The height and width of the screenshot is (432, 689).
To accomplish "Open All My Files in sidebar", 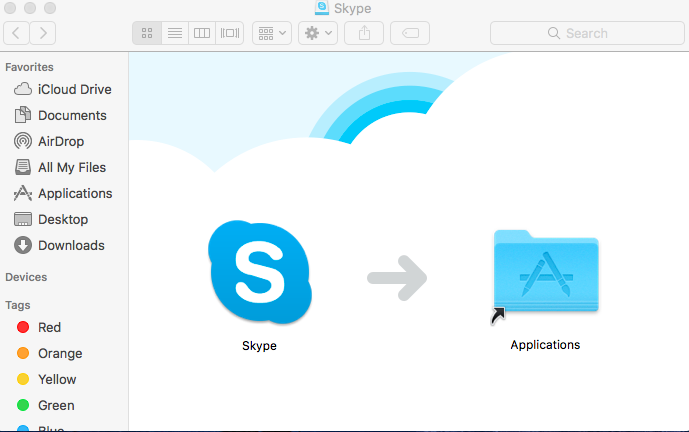I will tap(64, 167).
